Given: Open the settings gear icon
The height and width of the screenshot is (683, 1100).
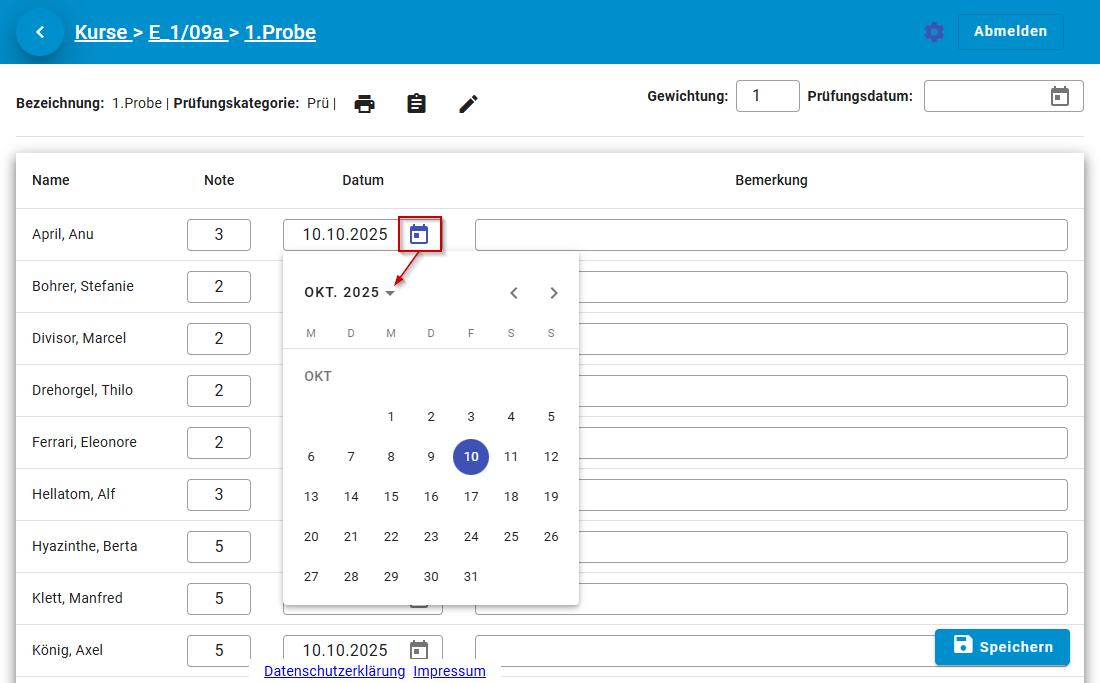Looking at the screenshot, I should coord(934,32).
